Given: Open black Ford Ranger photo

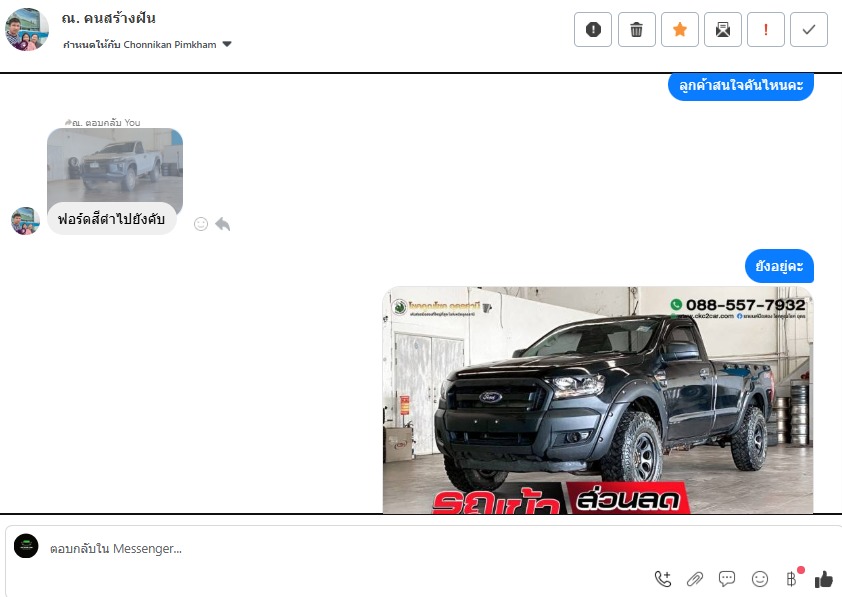Looking at the screenshot, I should tap(598, 400).
